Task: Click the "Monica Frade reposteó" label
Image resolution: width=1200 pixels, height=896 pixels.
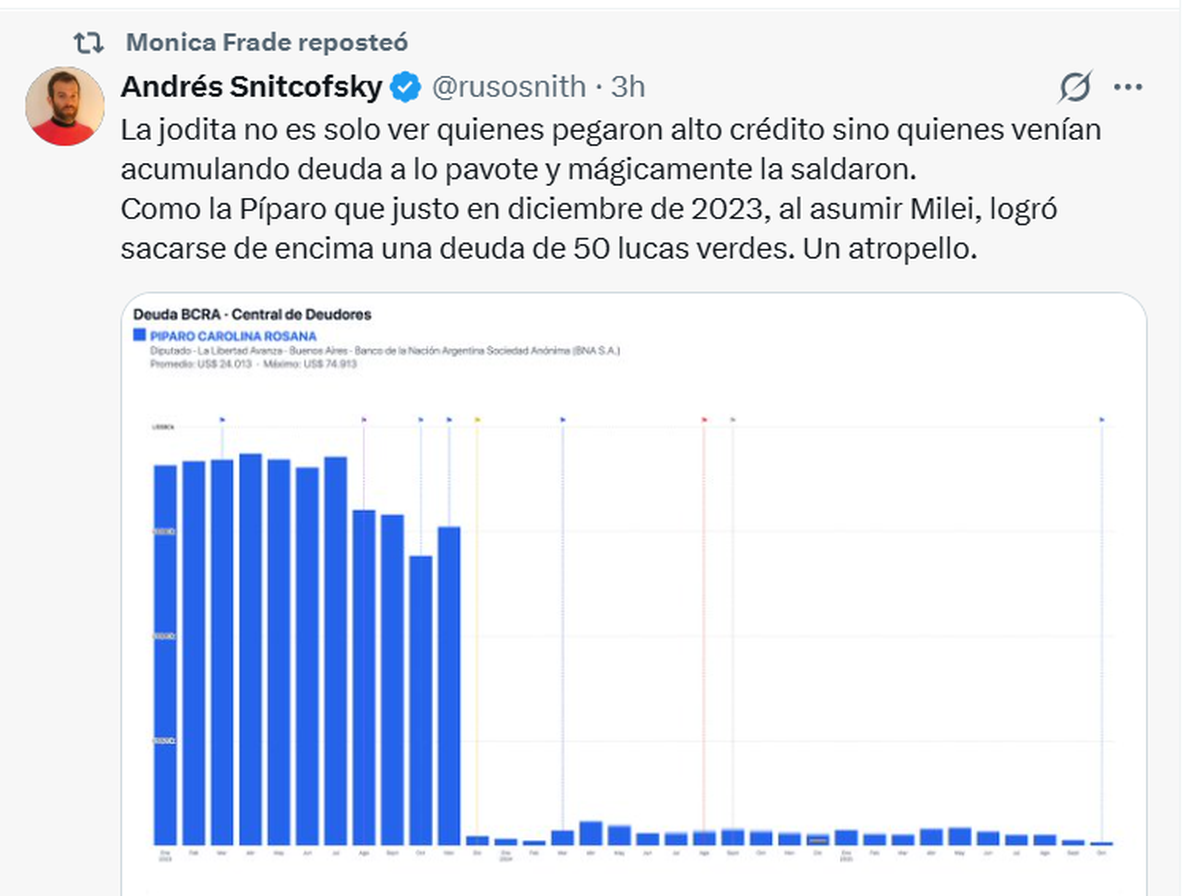Action: (267, 43)
